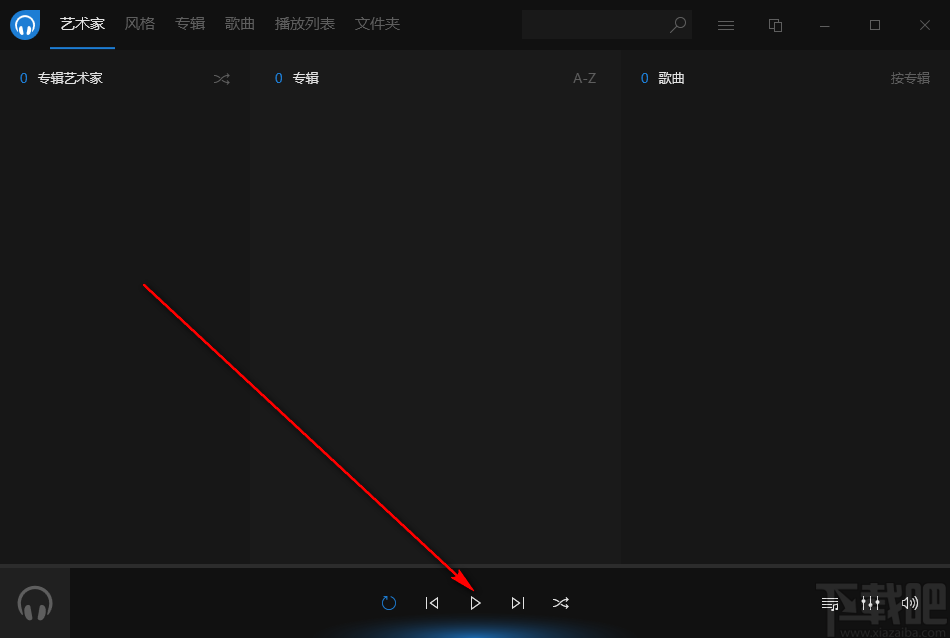Click the play button
This screenshot has width=950, height=638.
(x=476, y=603)
